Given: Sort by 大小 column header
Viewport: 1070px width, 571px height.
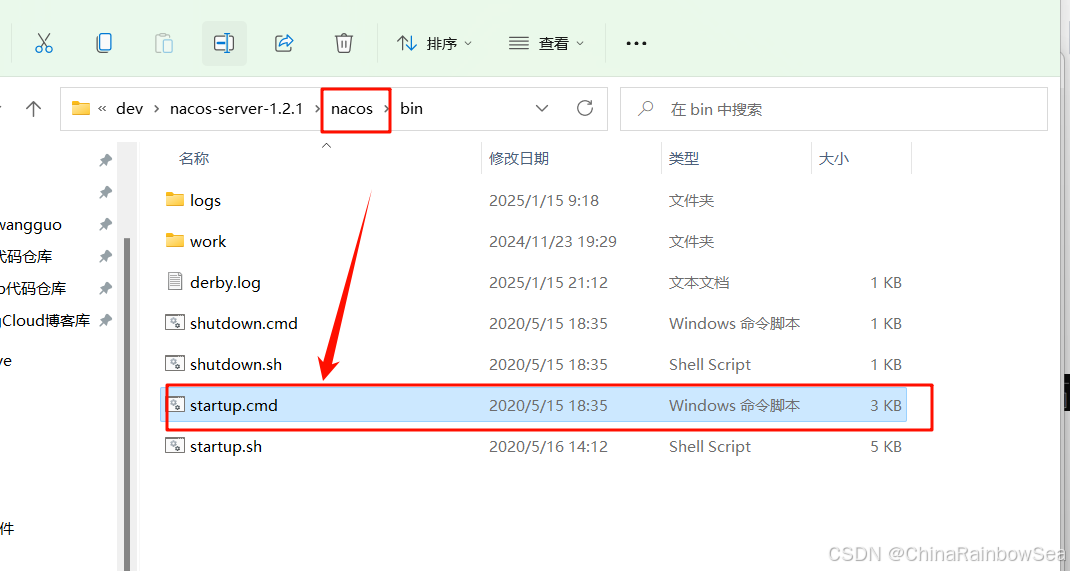Looking at the screenshot, I should pyautogui.click(x=834, y=158).
